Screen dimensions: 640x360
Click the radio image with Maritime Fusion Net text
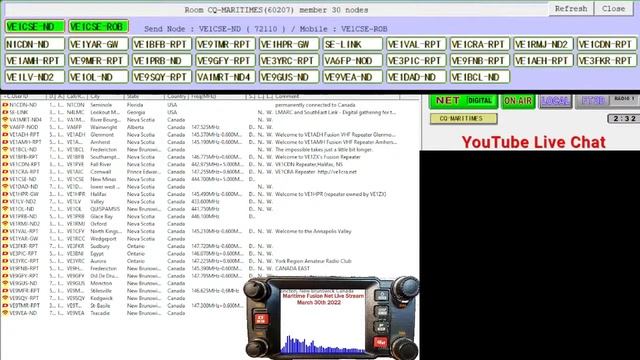click(331, 318)
